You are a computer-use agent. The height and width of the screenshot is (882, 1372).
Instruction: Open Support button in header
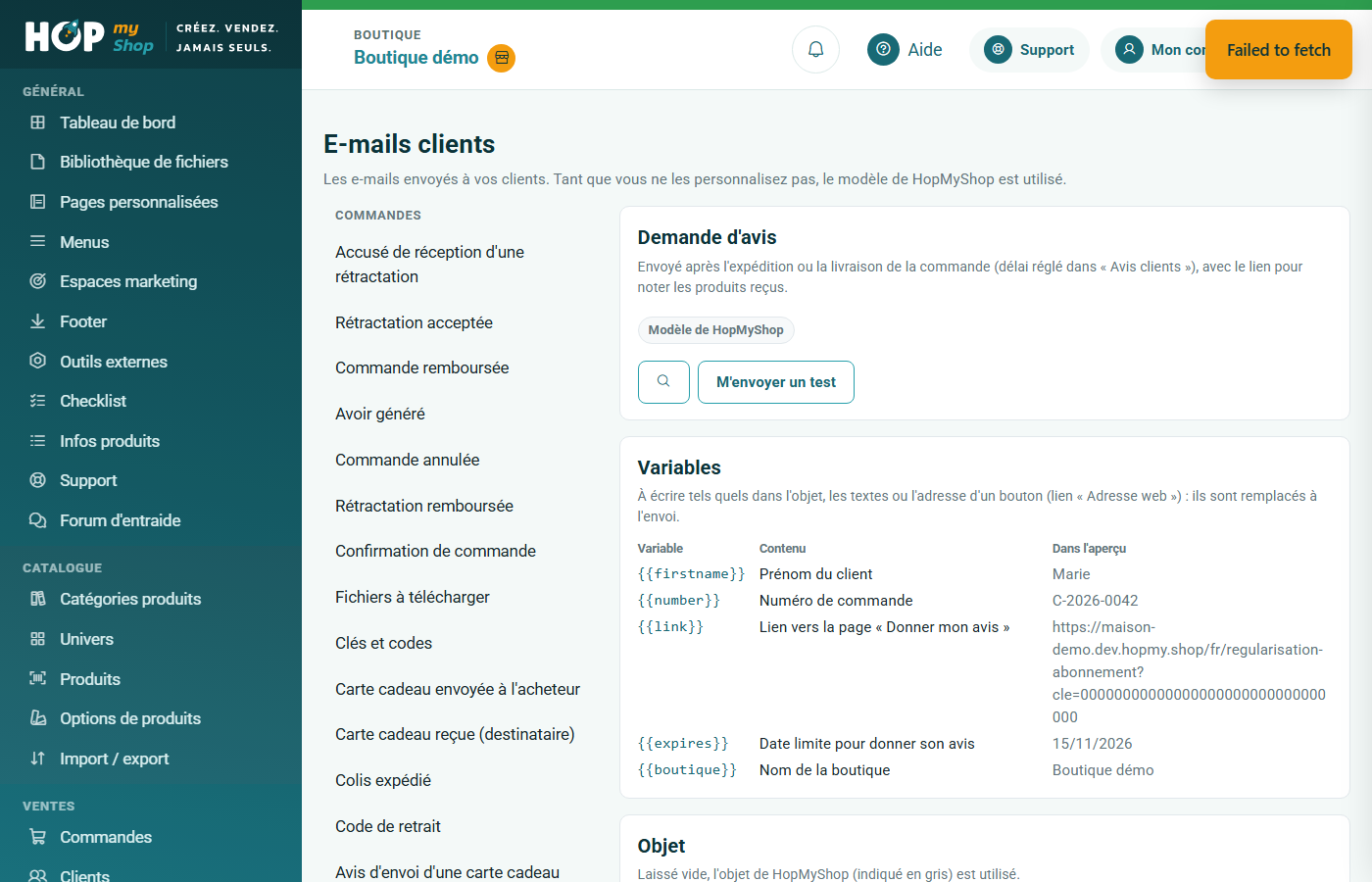(1029, 49)
